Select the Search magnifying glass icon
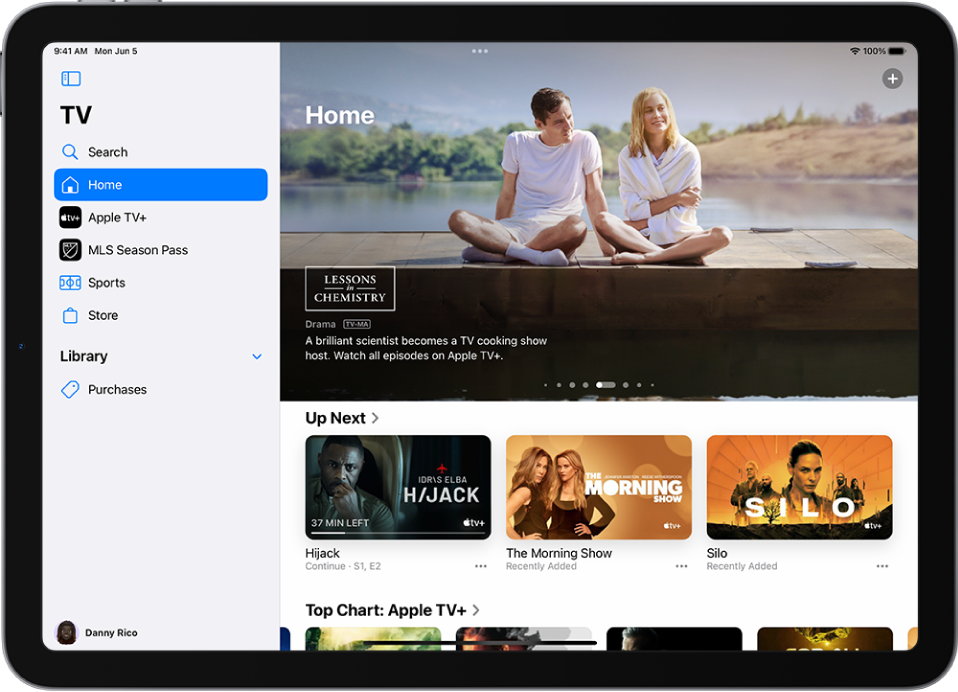The height and width of the screenshot is (692, 958). (70, 151)
